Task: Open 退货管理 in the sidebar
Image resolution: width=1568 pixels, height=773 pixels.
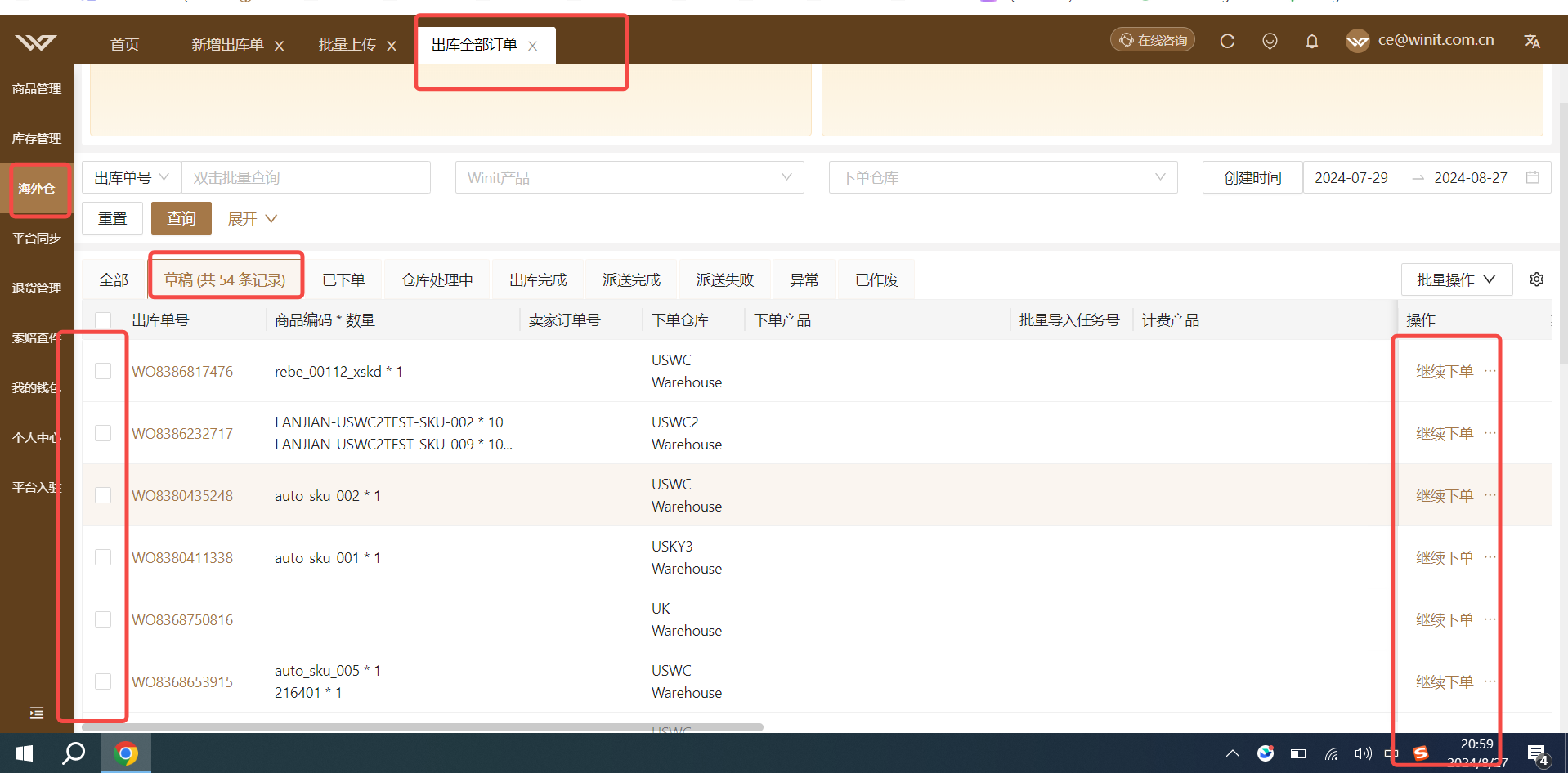Action: coord(37,288)
